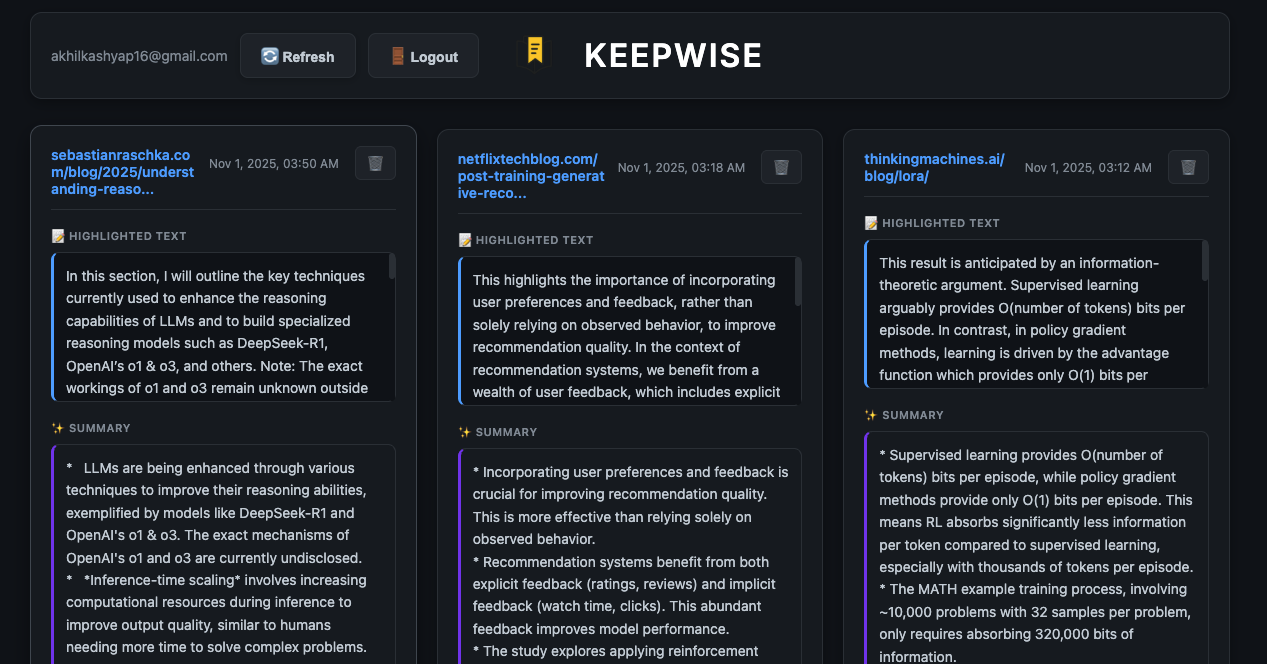
Task: Click the akhilkashyap16@gmail.com account email
Action: pyautogui.click(x=139, y=56)
